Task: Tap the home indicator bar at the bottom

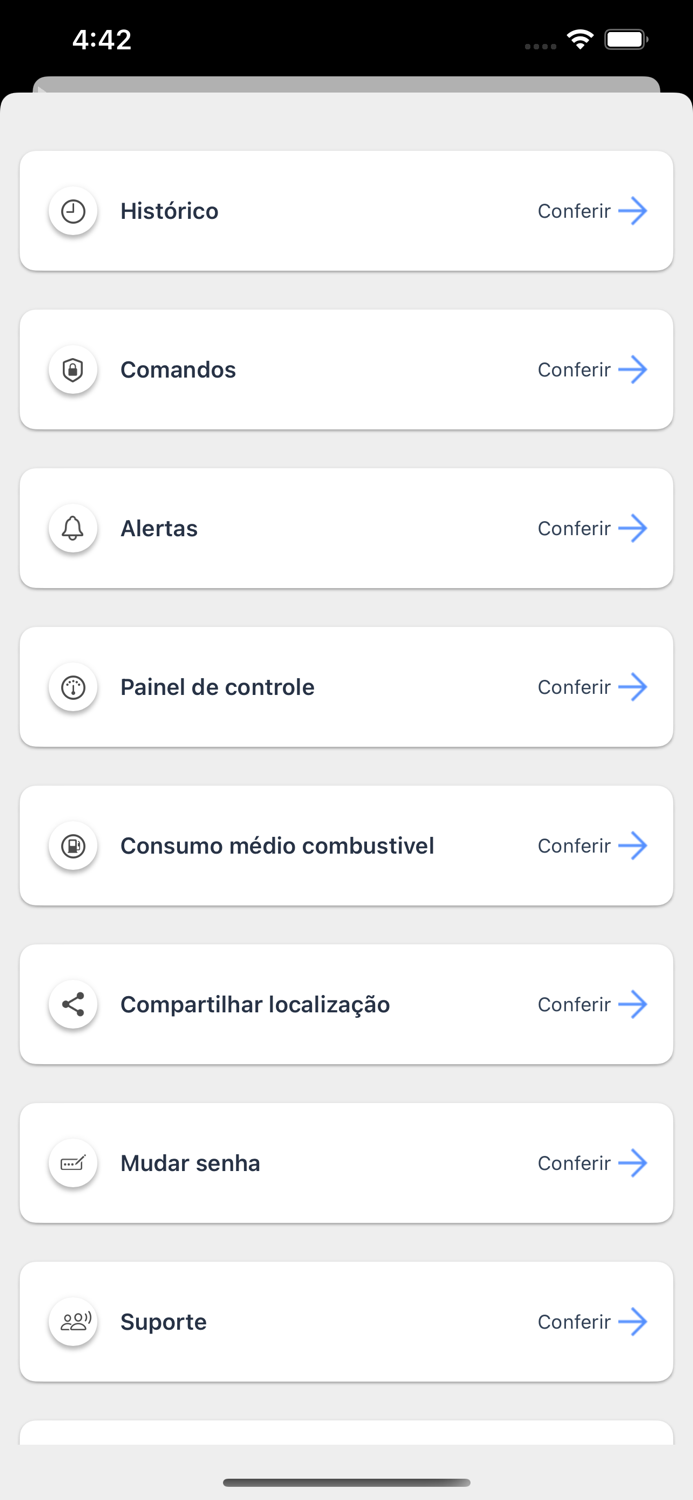Action: (x=346, y=1483)
